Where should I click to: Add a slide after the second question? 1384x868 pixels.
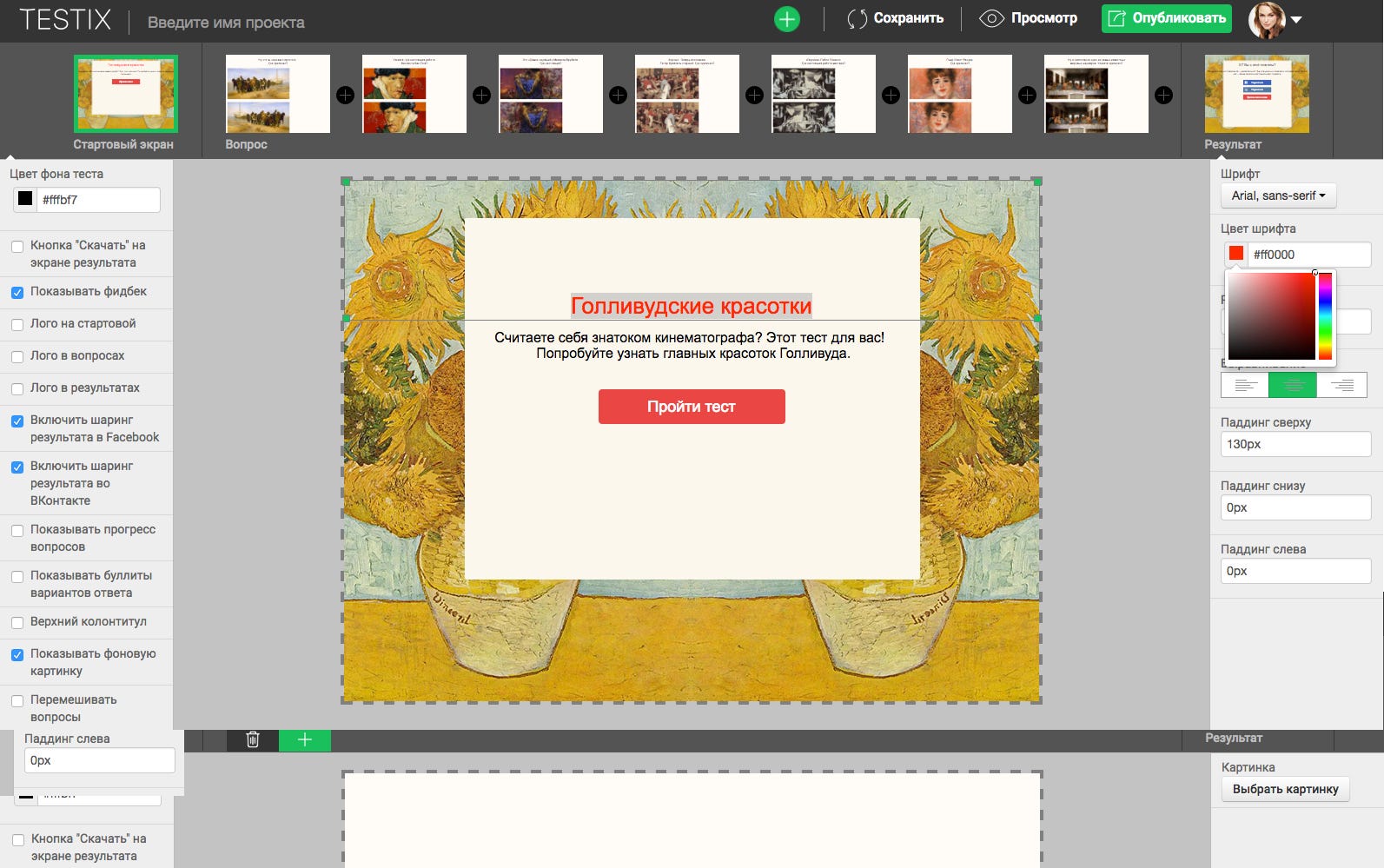[x=482, y=95]
